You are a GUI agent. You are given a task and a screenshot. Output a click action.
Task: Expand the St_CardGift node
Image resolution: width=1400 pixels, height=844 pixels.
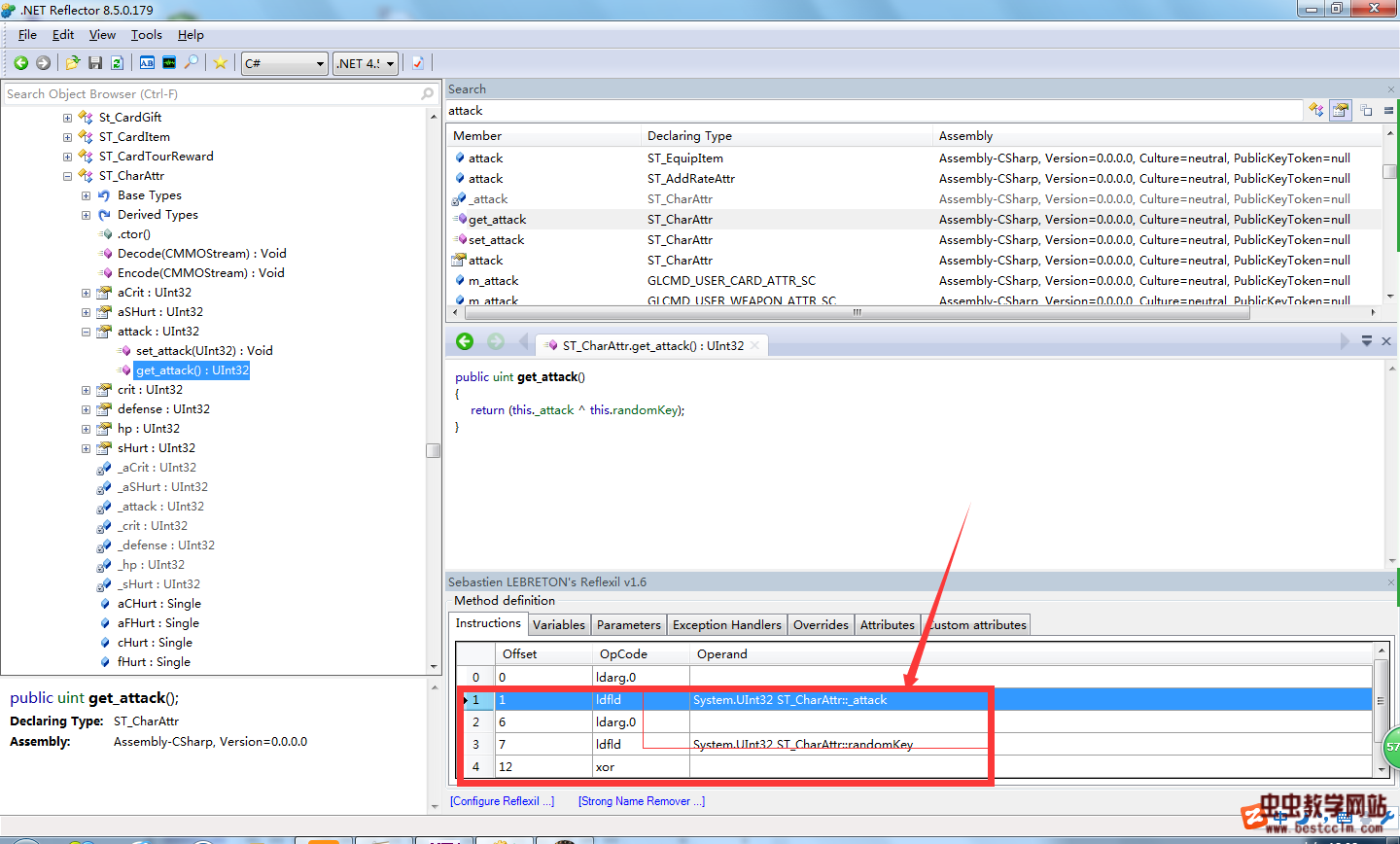(x=67, y=118)
